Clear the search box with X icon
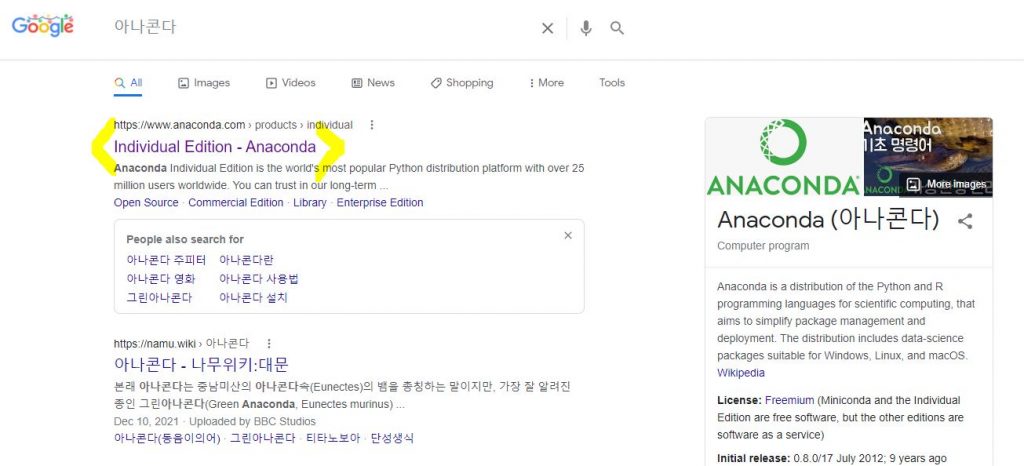Viewport: 1024px width, 466px height. tap(547, 28)
